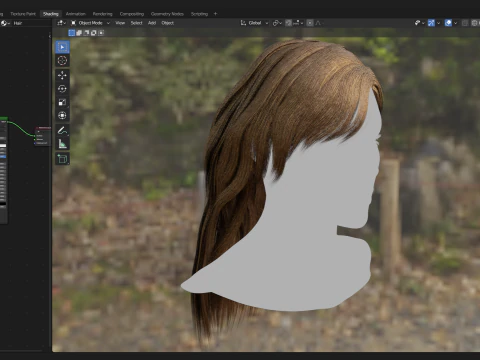Open the overlays options dropdown arrow
Image resolution: width=480 pixels, height=360 pixels.
455,23
